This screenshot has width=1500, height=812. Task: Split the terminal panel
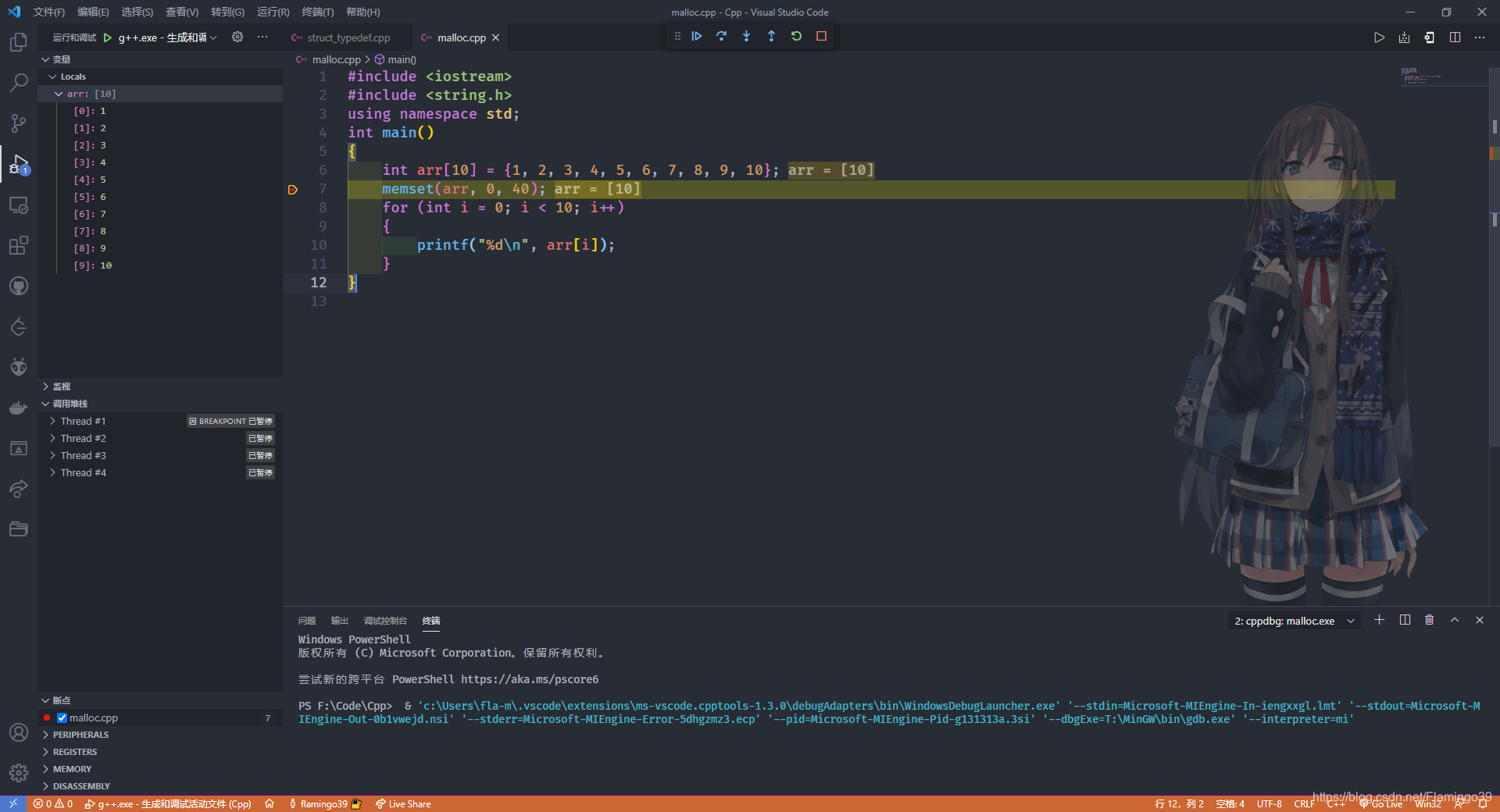click(1405, 620)
